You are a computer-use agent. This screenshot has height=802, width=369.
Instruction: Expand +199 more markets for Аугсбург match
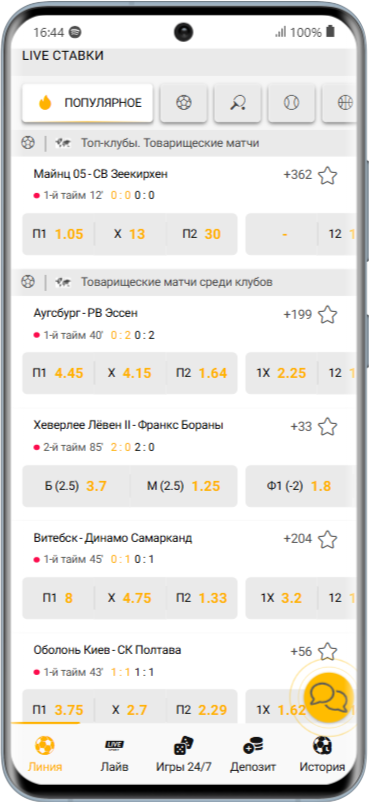[298, 314]
